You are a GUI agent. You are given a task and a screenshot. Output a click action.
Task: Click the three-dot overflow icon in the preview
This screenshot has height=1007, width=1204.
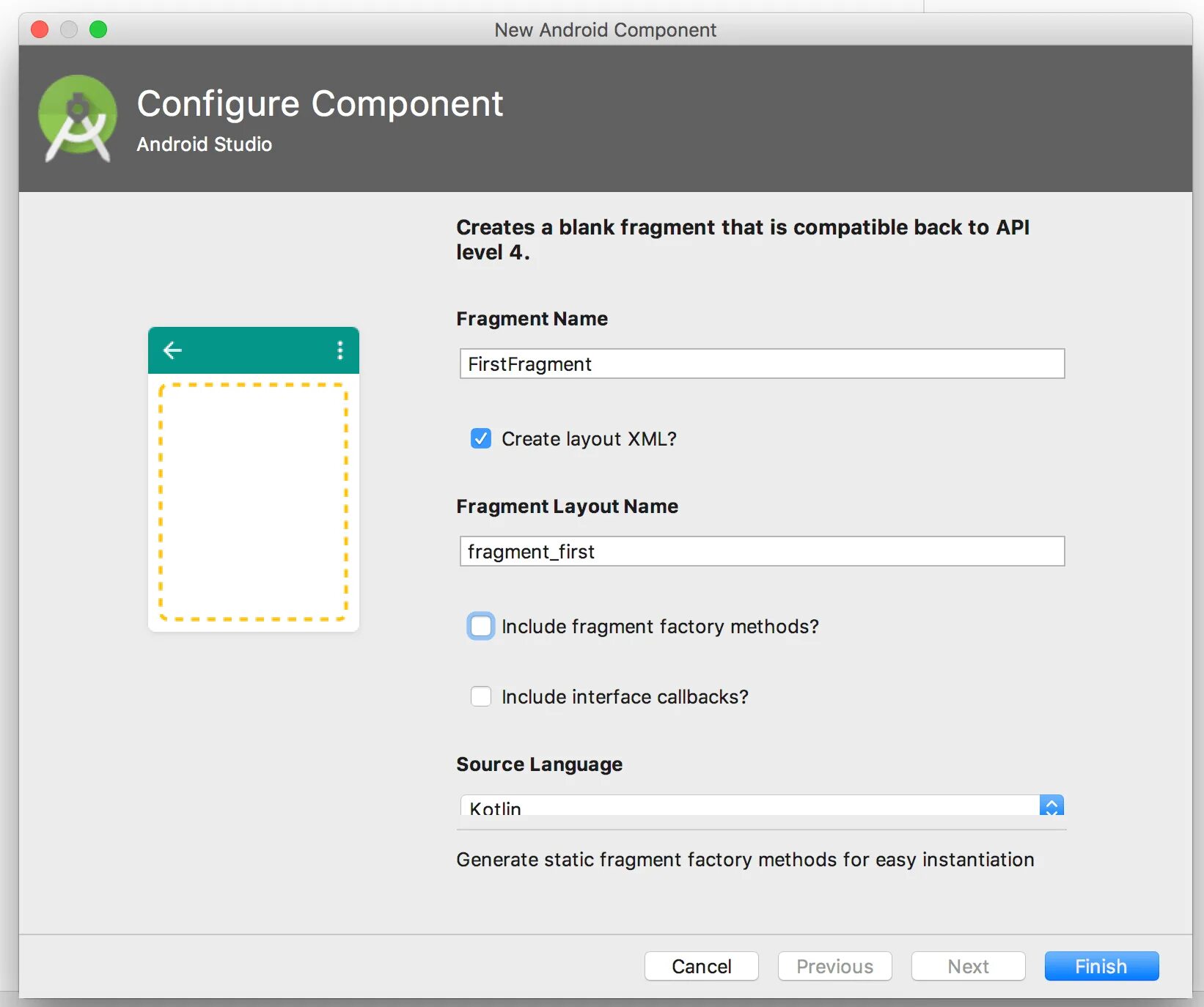point(339,350)
